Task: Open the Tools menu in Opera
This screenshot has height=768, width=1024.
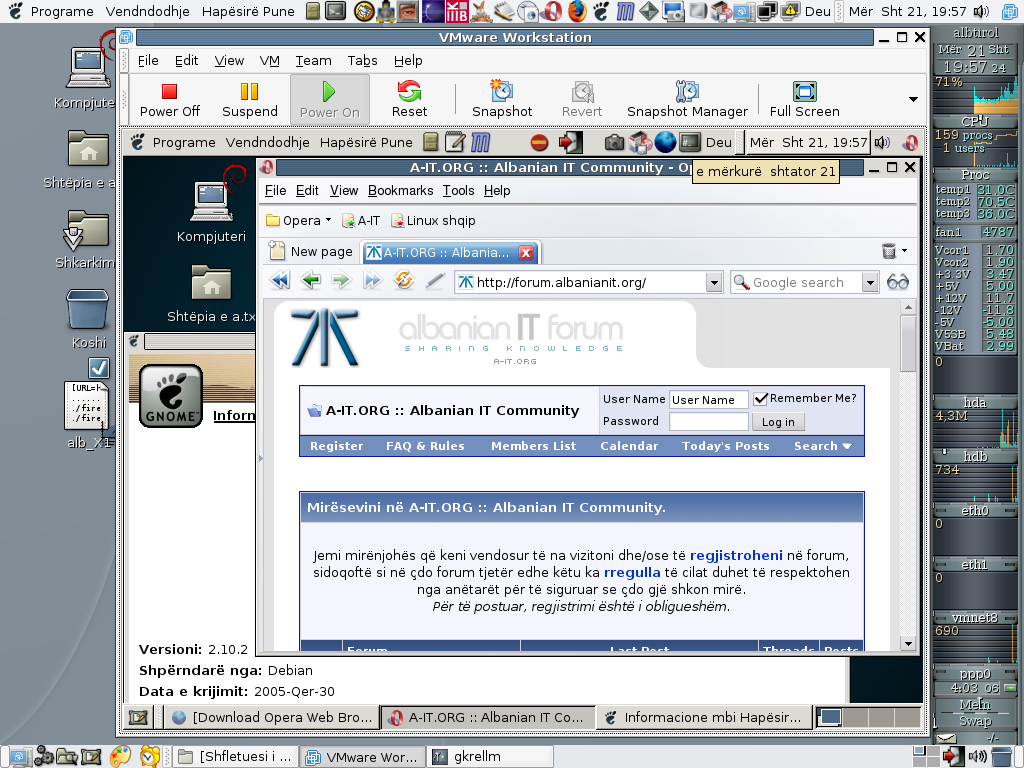Action: point(458,191)
